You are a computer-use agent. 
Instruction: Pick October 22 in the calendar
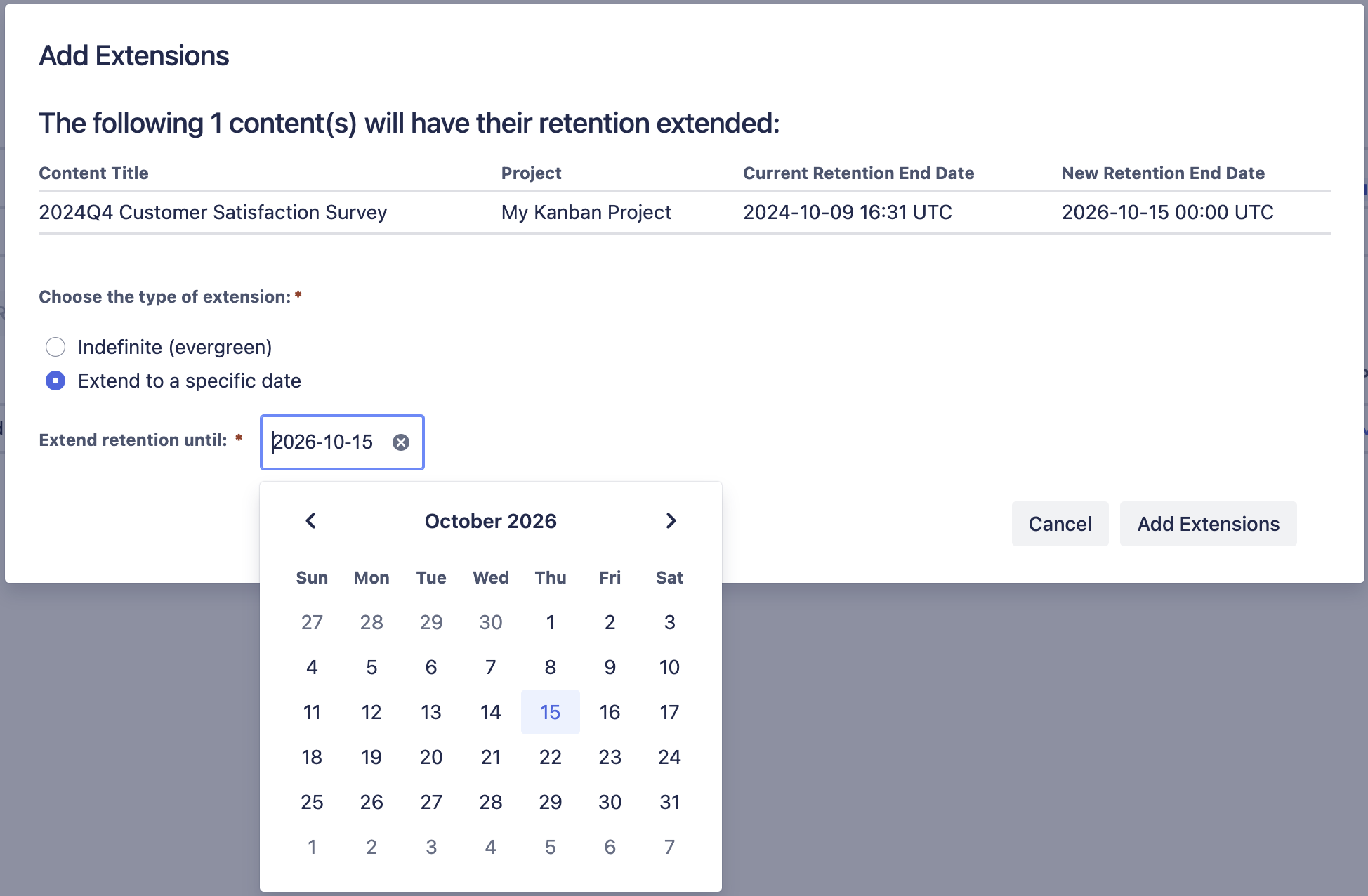(550, 757)
